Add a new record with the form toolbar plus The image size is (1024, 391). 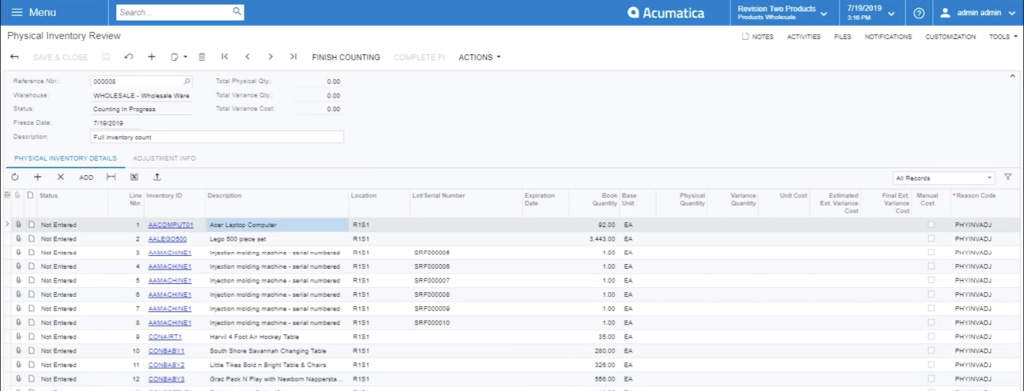(152, 57)
